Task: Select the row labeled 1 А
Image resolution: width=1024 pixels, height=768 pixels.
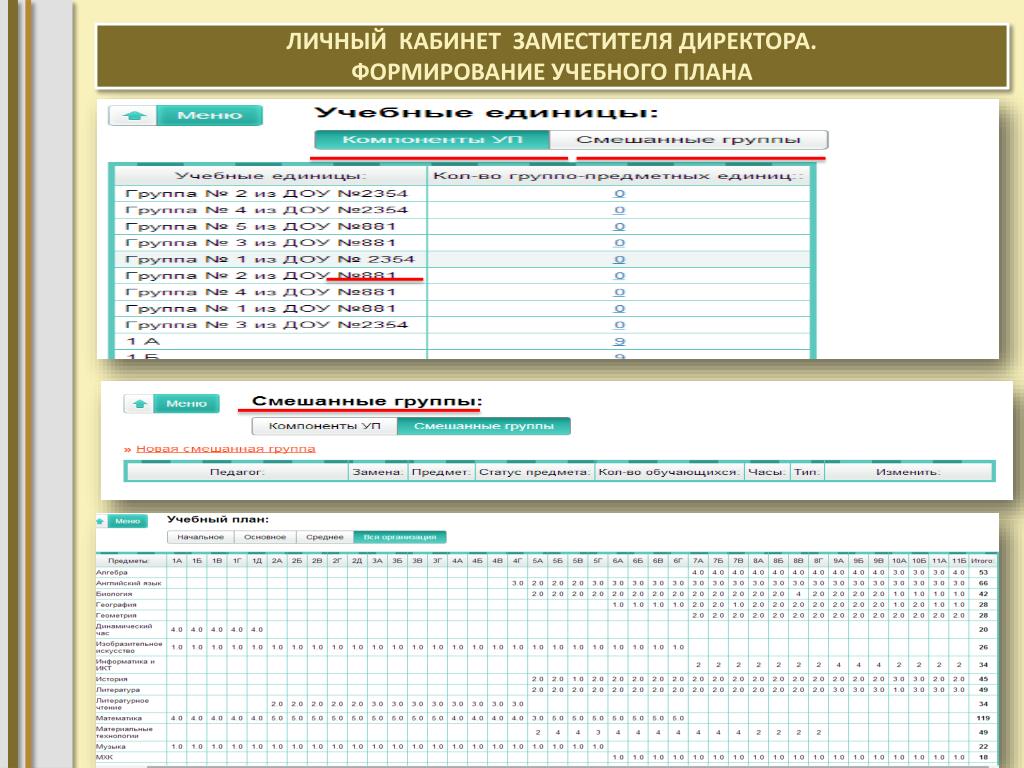Action: click(x=462, y=341)
